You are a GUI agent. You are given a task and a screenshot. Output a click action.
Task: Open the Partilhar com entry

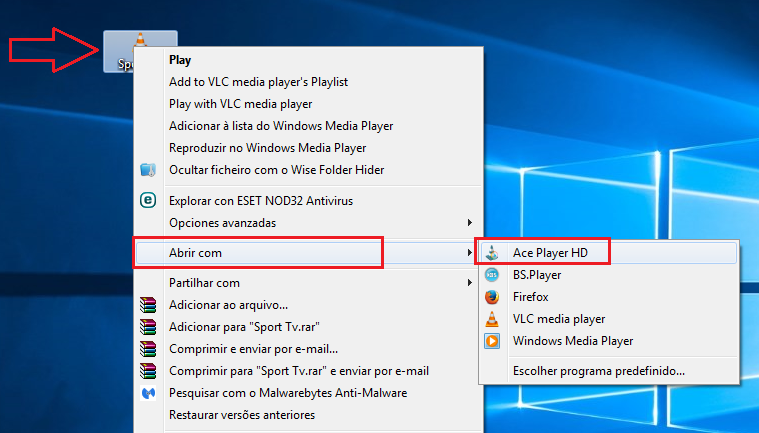click(x=308, y=283)
